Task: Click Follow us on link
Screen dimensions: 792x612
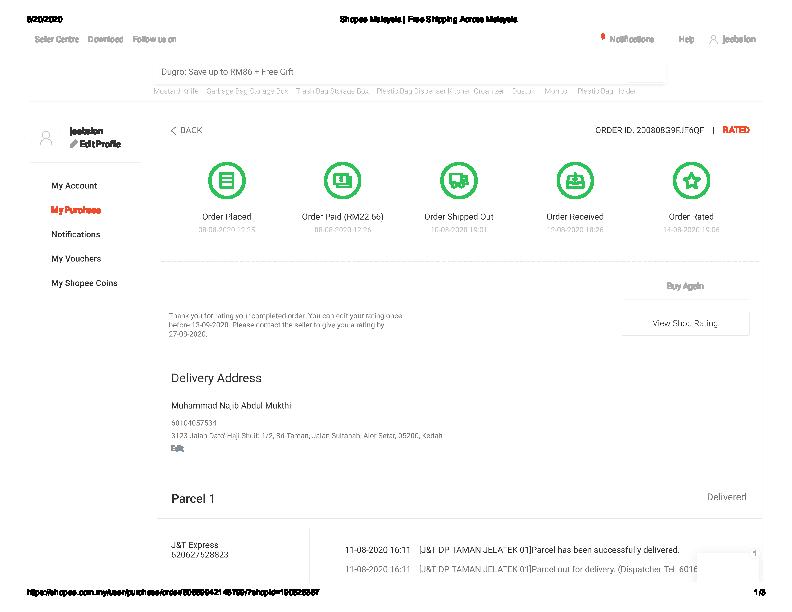Action: coord(155,39)
